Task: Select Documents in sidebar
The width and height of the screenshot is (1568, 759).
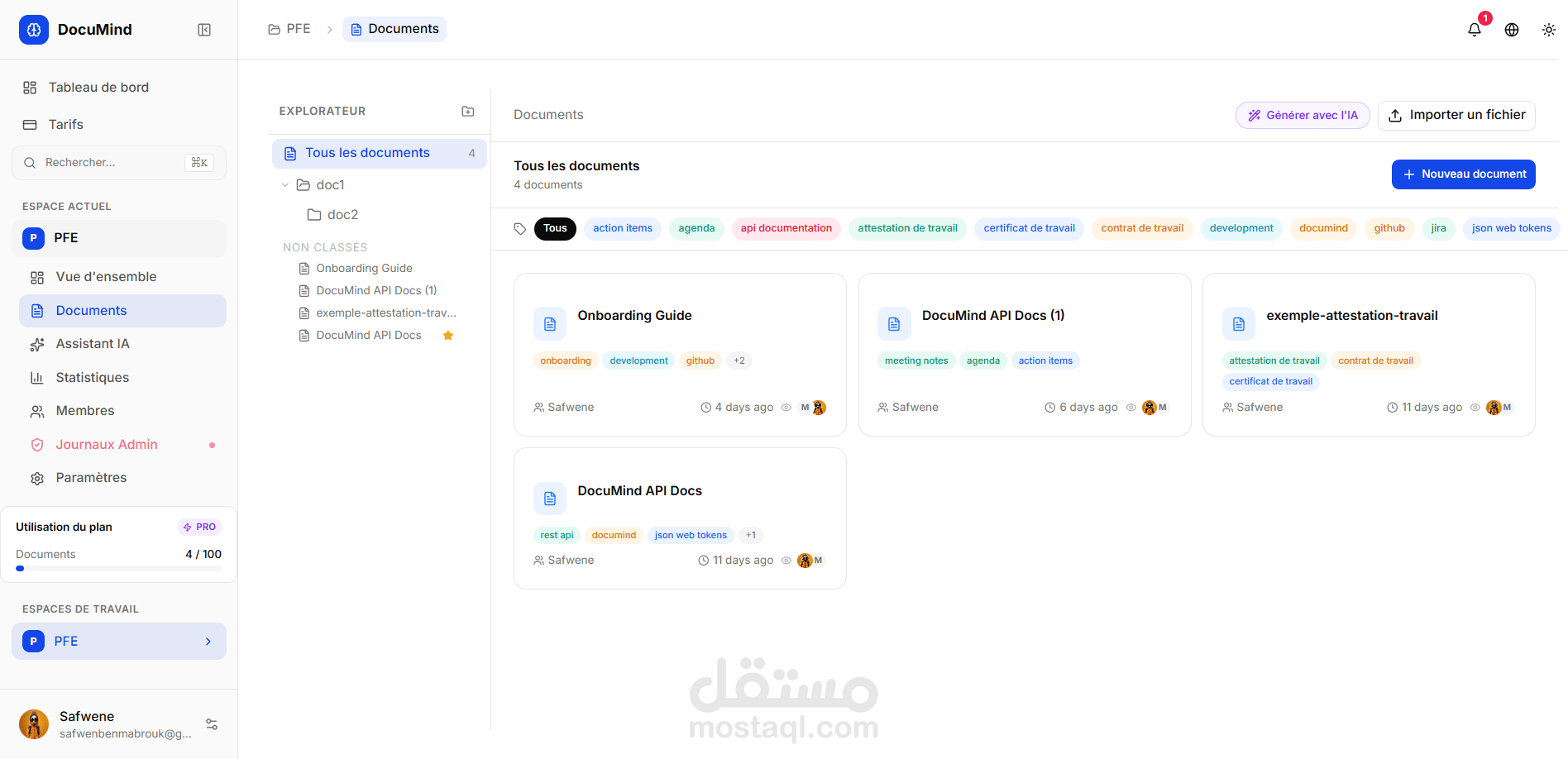Action: 122,311
